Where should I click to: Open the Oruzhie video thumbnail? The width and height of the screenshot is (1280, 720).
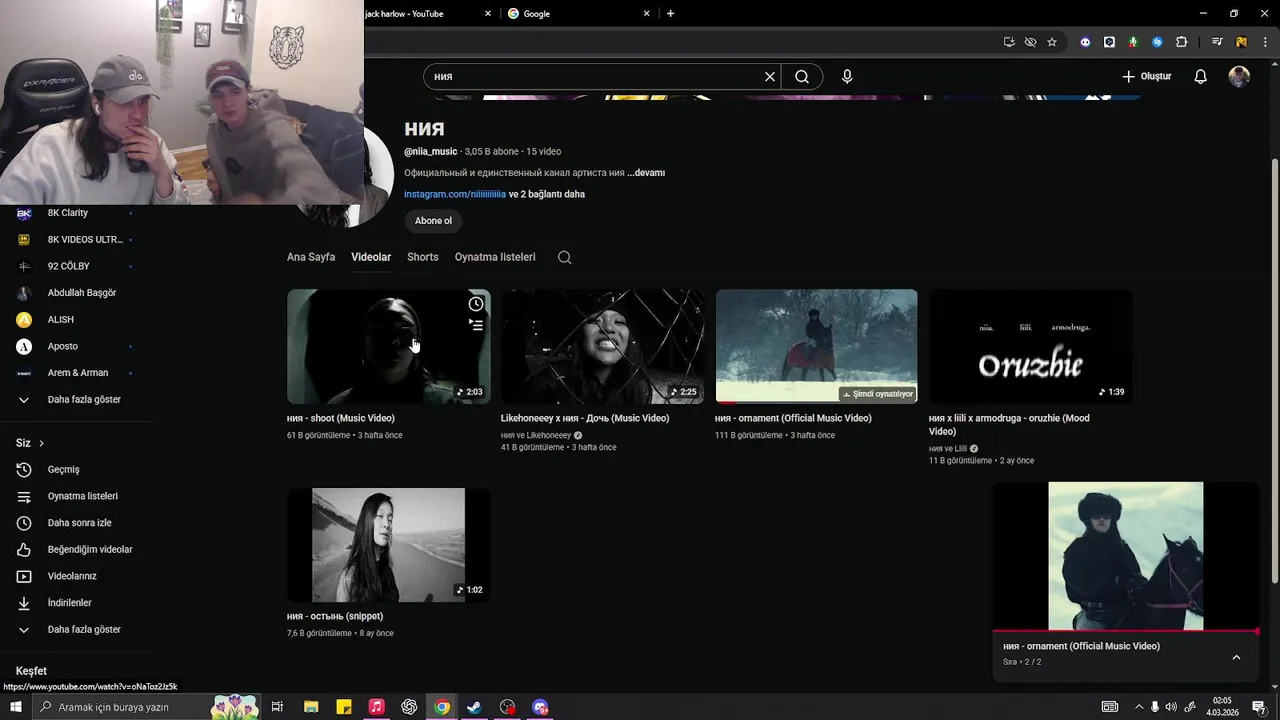1031,346
